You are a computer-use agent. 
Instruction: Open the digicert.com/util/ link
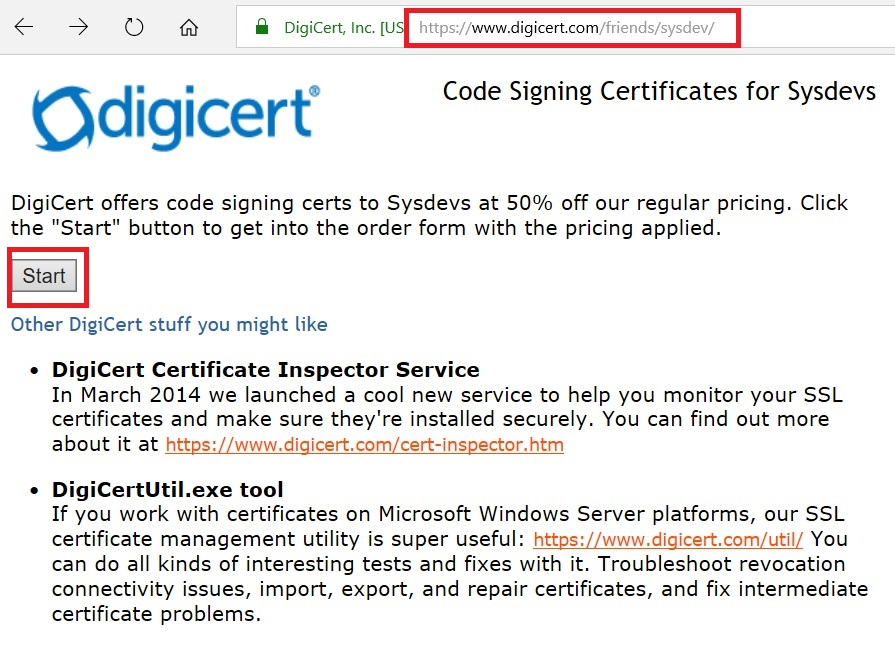[x=667, y=540]
